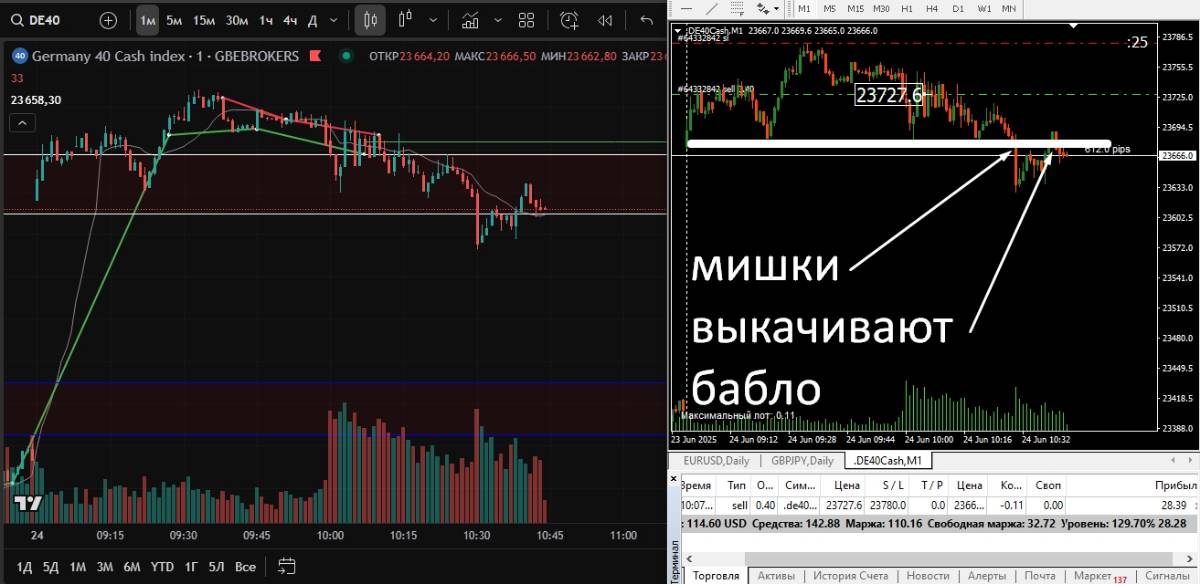Toggle the one-click trading arrow on .DE40Cash chart
This screenshot has height=584, width=1200.
pyautogui.click(x=680, y=31)
